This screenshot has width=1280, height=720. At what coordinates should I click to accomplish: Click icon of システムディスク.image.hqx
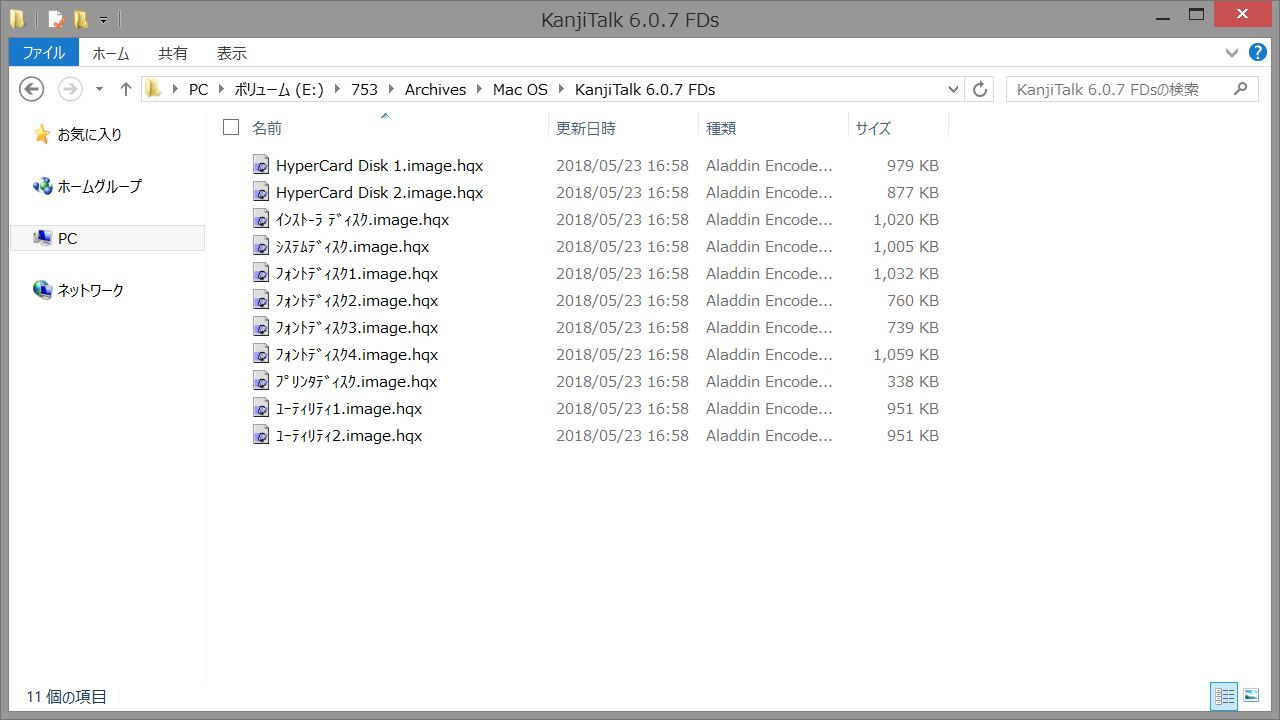point(261,246)
